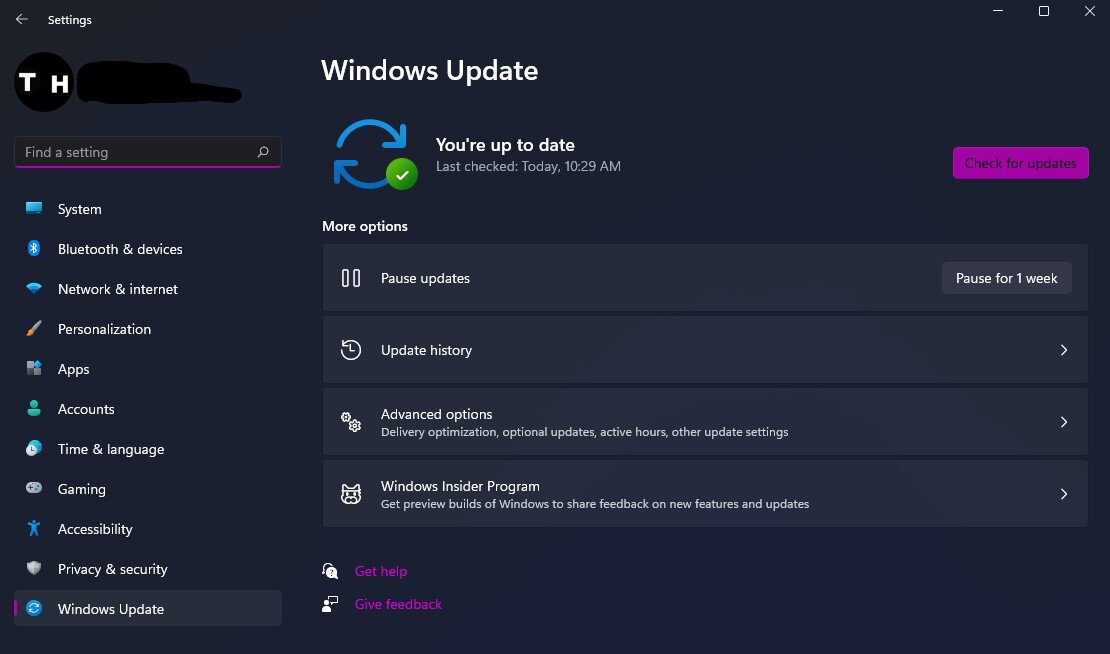Viewport: 1110px width, 654px height.
Task: Click the System monitor icon
Action: 34,208
